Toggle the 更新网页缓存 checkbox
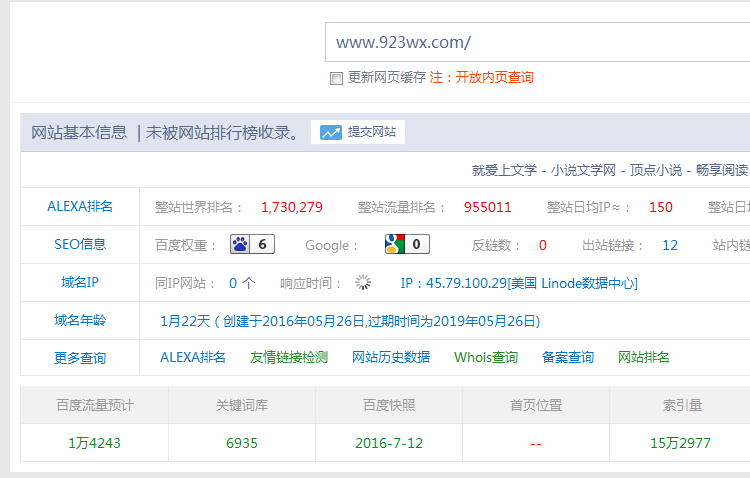 (337, 78)
